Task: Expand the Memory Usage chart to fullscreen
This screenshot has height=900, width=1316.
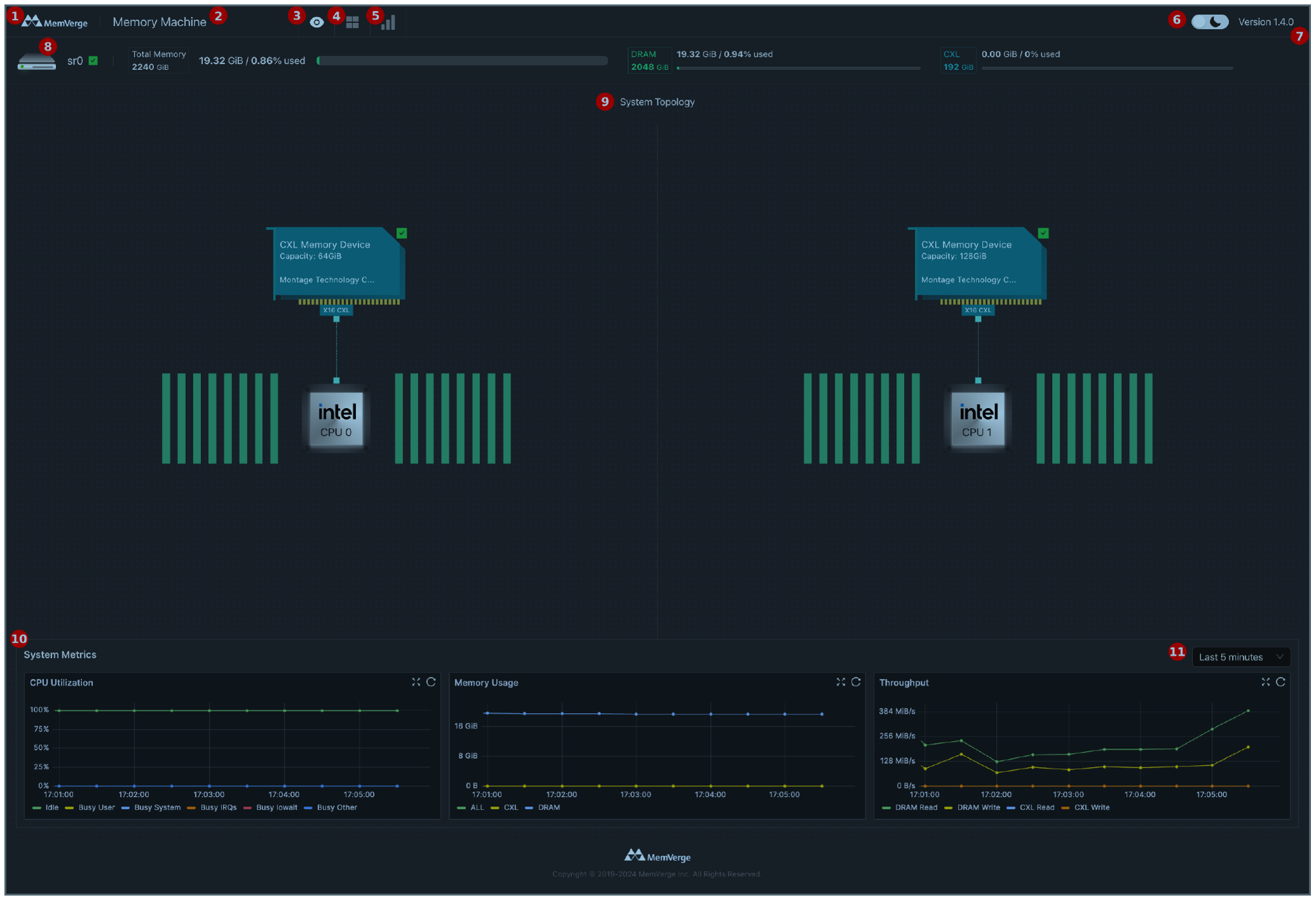Action: tap(840, 681)
